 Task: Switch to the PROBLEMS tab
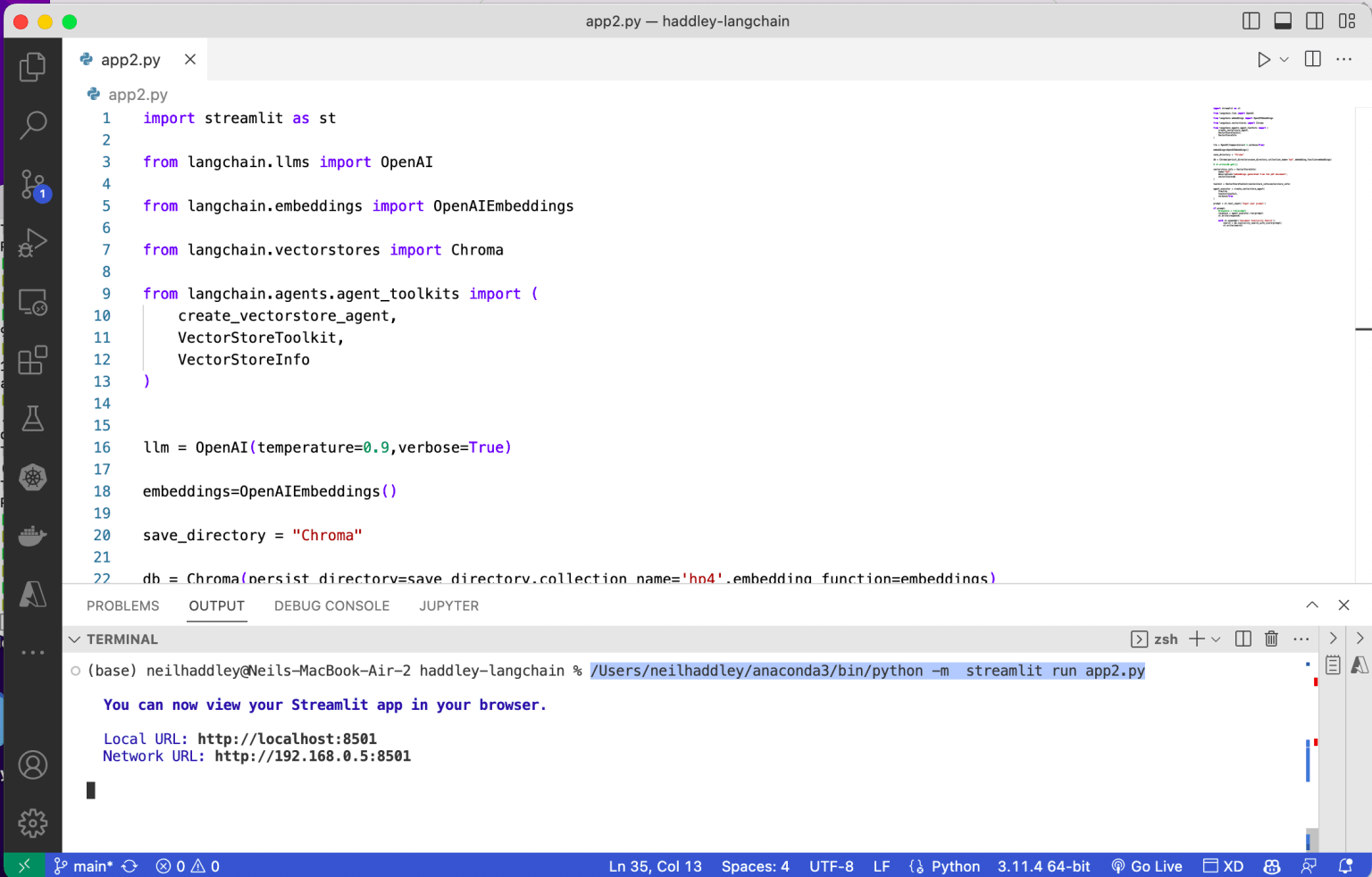click(x=122, y=606)
